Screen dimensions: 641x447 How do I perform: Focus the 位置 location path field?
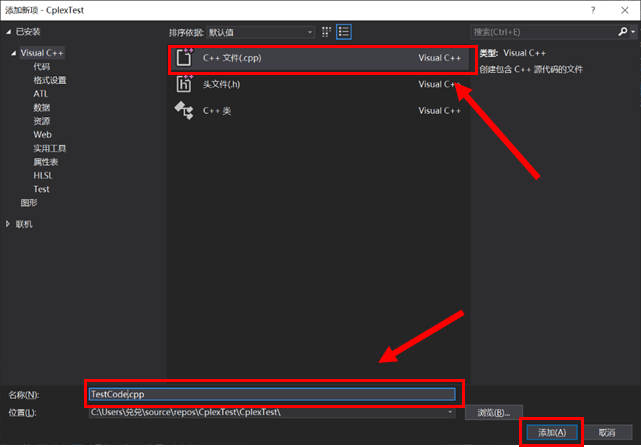[272, 412]
